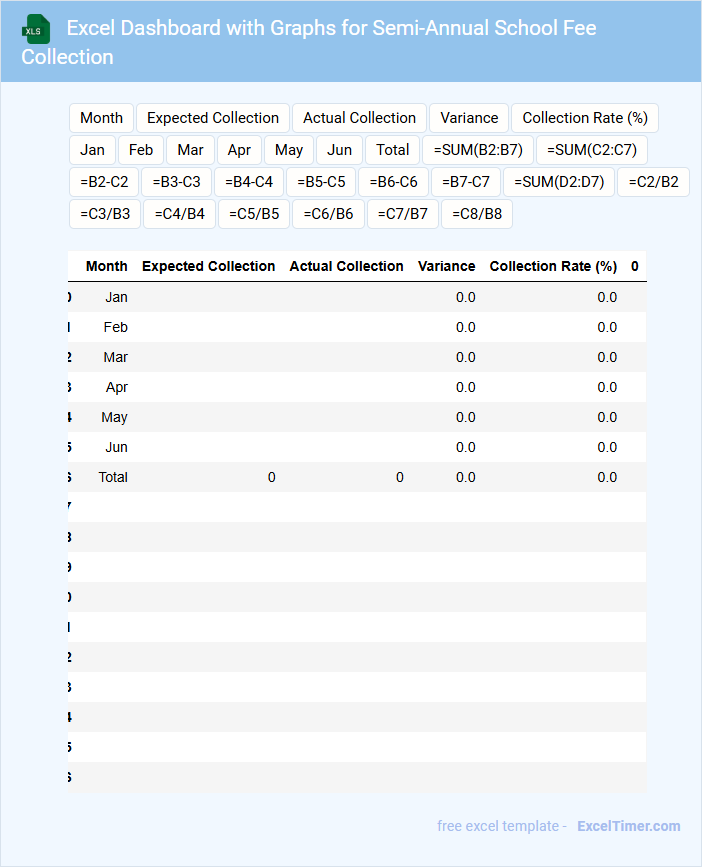
Task: Select the =B3-C3 formula chip
Action: click(x=176, y=182)
